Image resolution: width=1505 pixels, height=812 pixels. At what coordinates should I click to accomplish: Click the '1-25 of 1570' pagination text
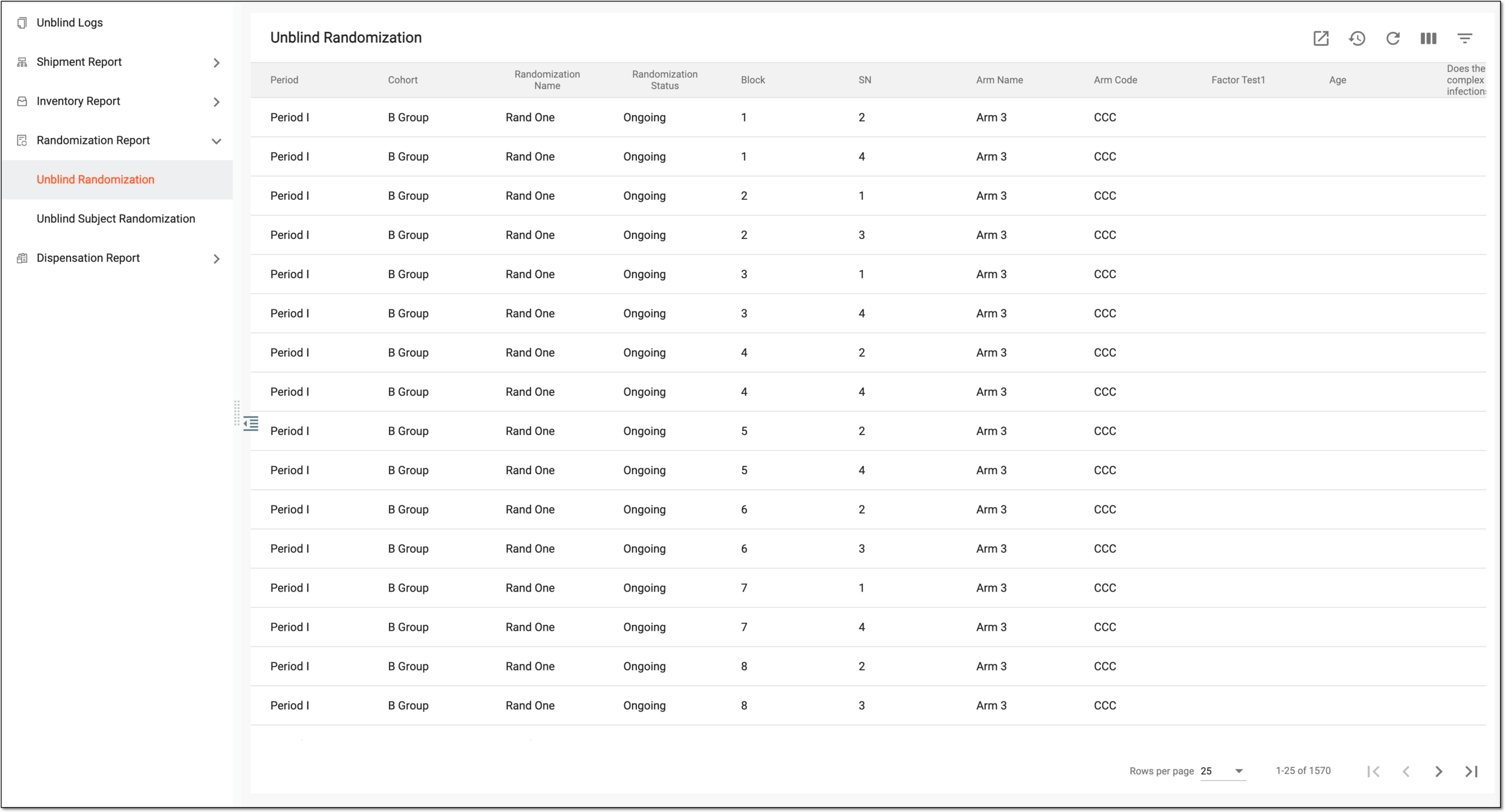[x=1303, y=770]
